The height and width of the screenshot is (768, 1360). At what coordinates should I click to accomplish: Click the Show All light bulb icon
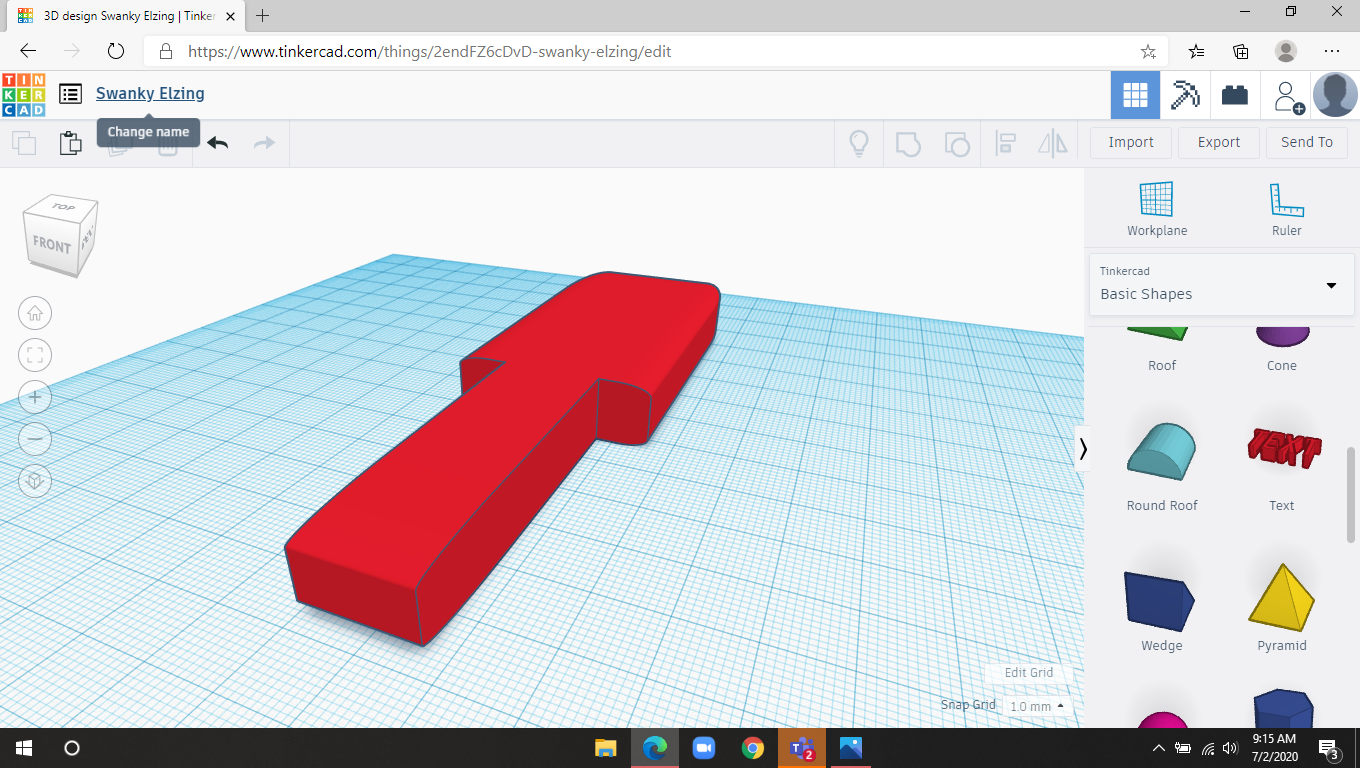858,143
